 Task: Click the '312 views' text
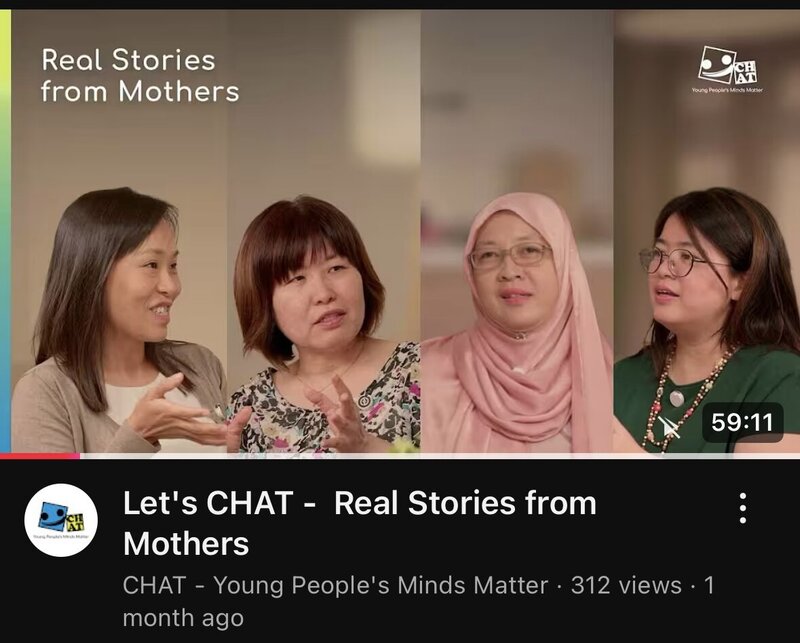click(626, 585)
